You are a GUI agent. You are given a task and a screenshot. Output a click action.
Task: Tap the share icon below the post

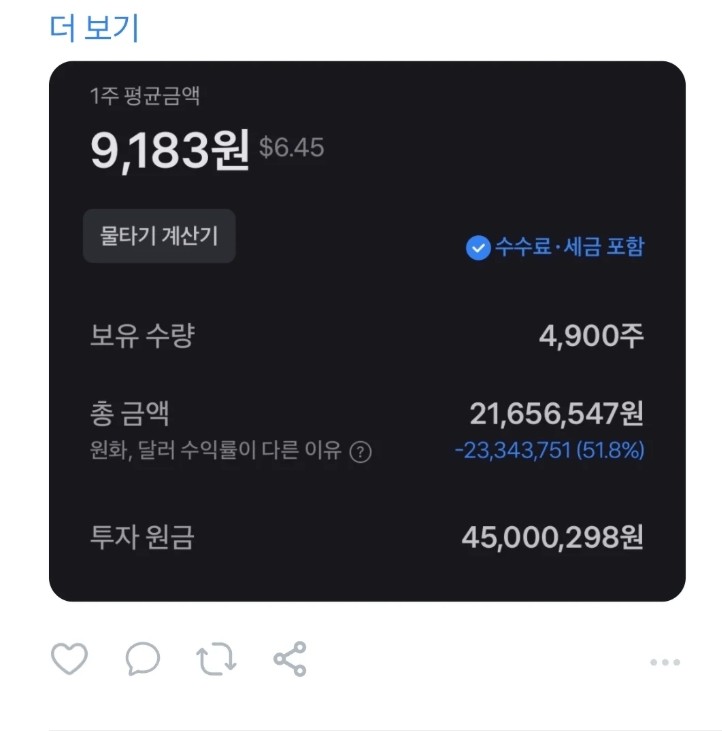pyautogui.click(x=290, y=659)
